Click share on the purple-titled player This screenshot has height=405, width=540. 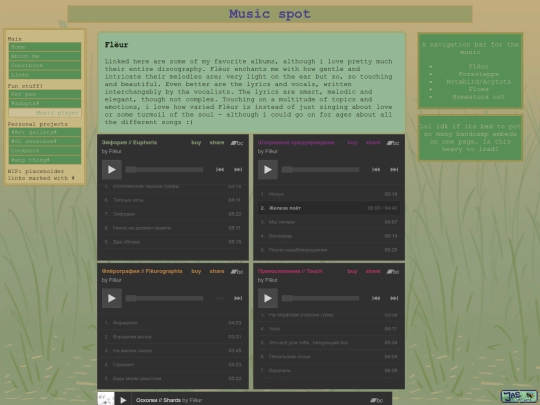(373, 143)
